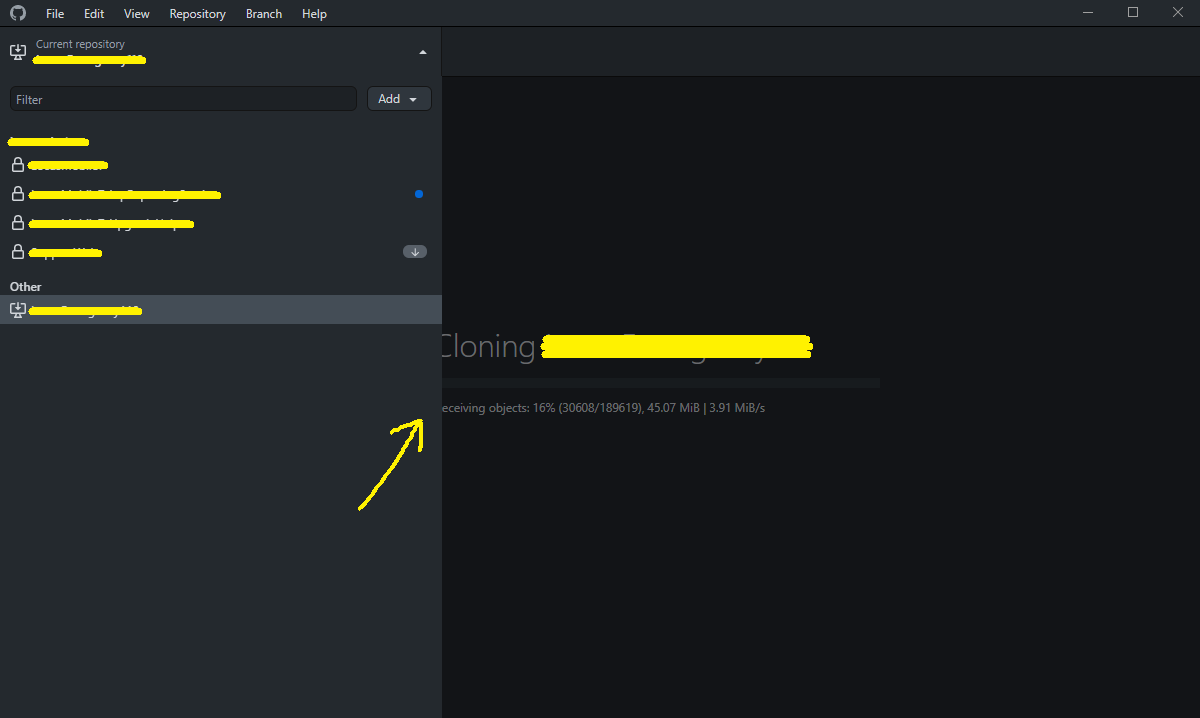
Task: Click the Other group header
Action: pos(26,287)
